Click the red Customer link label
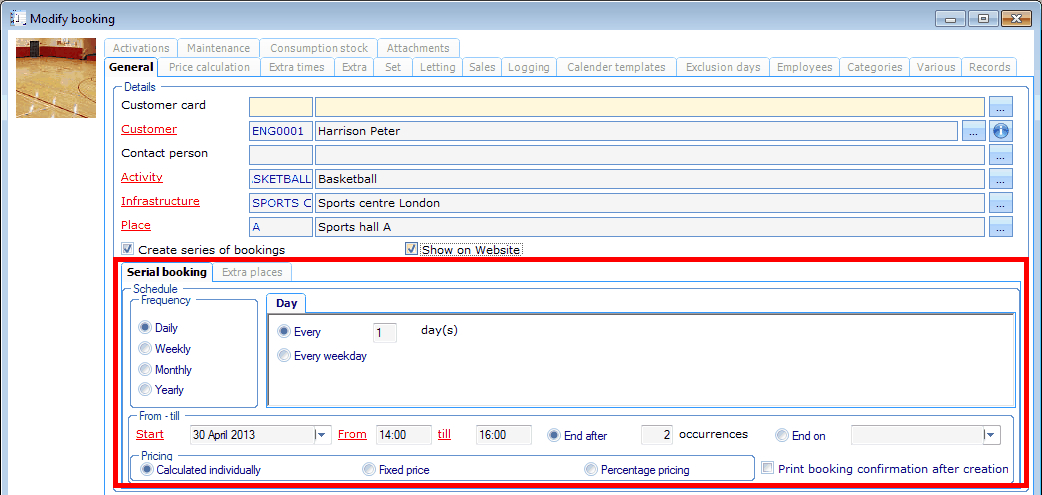 pos(149,129)
